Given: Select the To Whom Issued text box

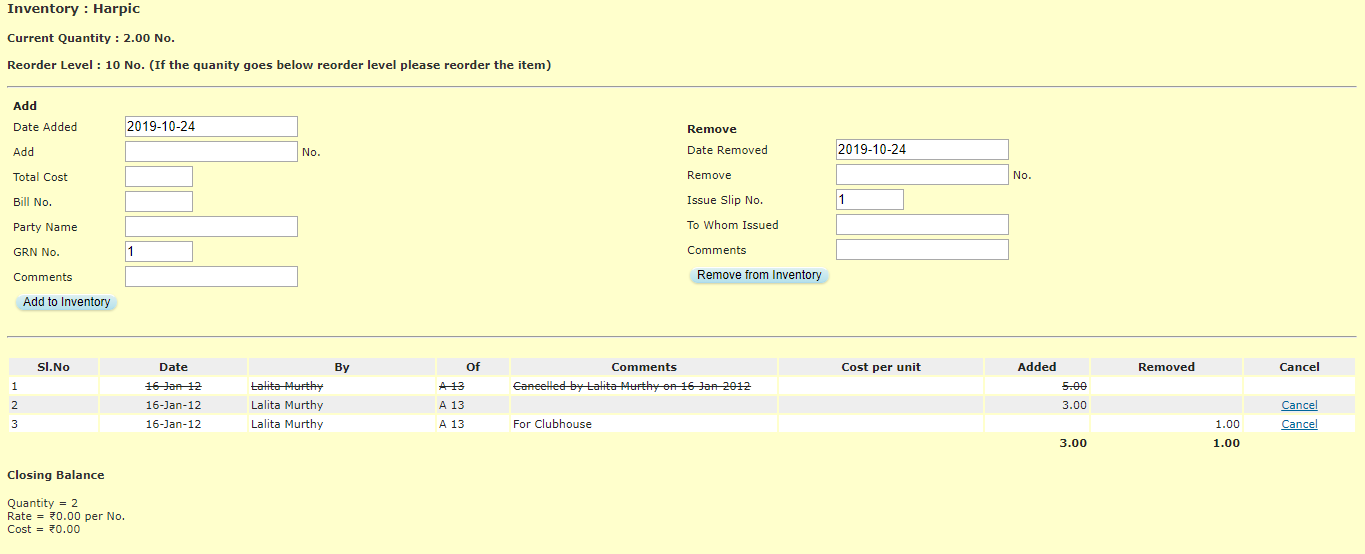Looking at the screenshot, I should tap(922, 225).
